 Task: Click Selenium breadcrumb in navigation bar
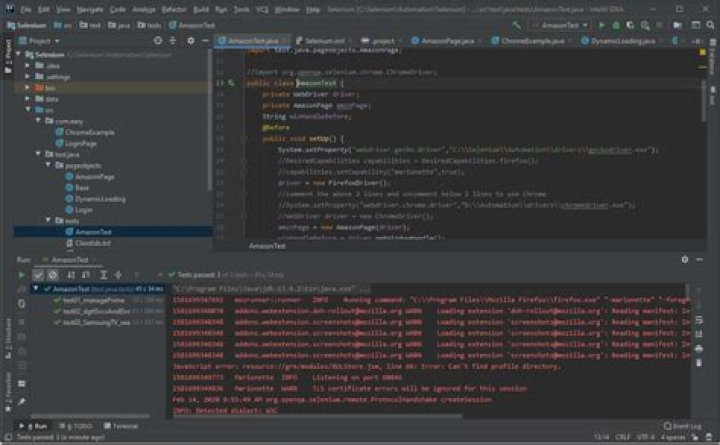27,25
